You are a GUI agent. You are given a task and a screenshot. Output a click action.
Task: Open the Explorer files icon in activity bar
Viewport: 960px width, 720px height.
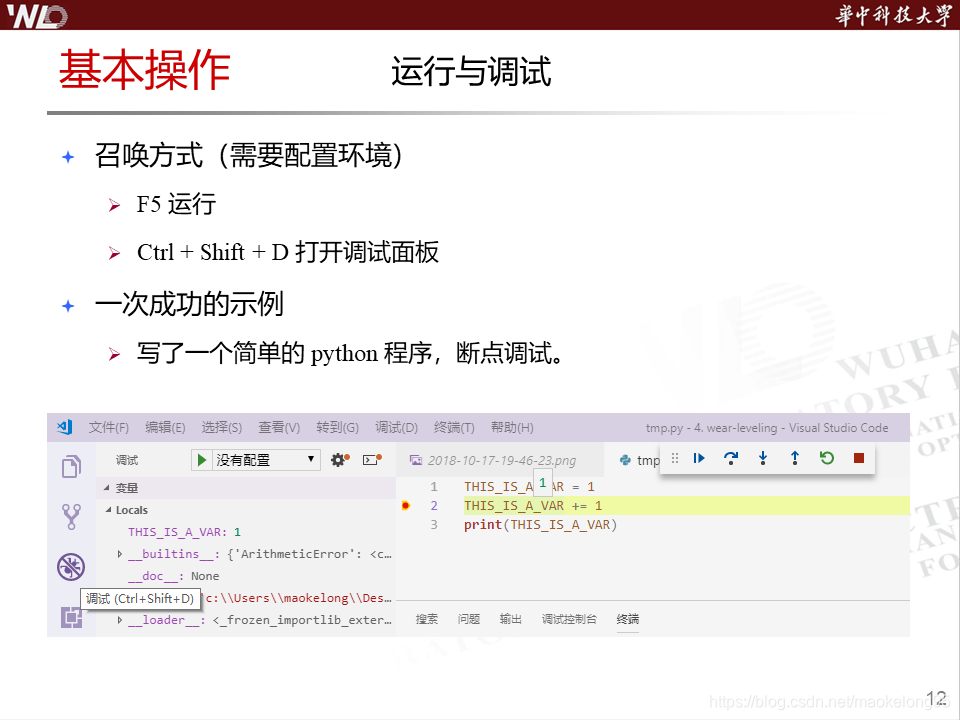coord(71,467)
